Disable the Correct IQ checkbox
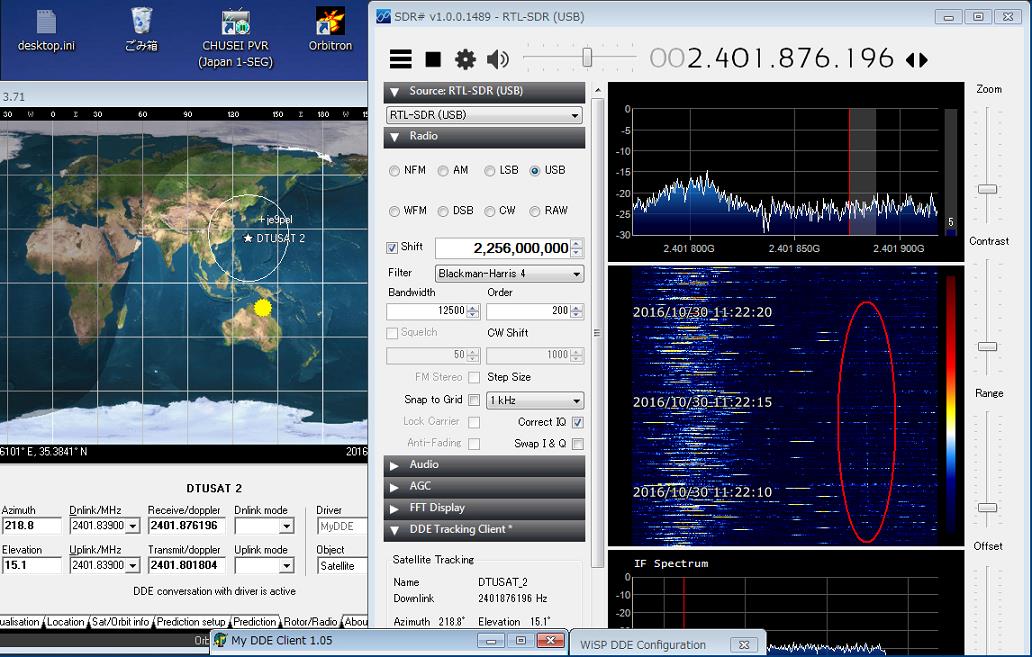This screenshot has height=657, width=1032. (578, 422)
